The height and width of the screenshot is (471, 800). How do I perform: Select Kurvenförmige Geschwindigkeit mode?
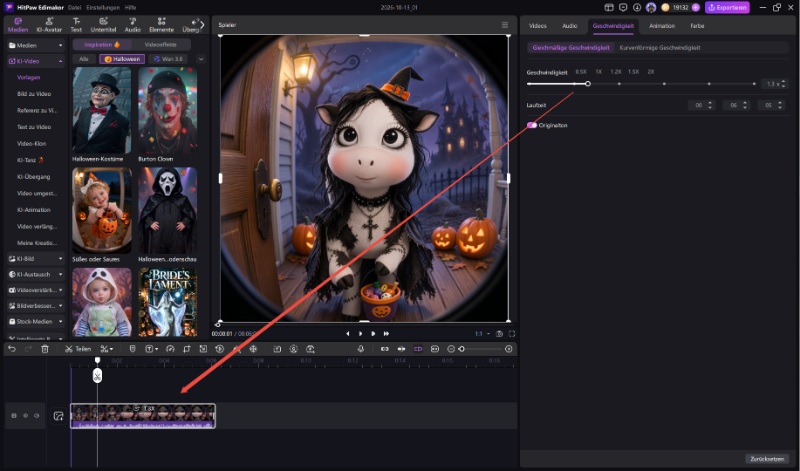[660, 47]
